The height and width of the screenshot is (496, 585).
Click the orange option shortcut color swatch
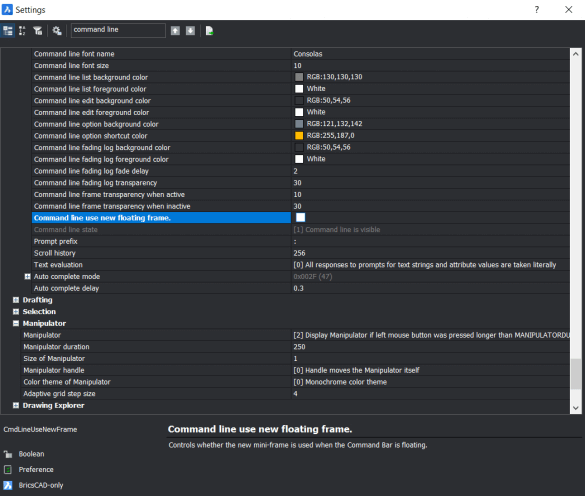coord(299,135)
